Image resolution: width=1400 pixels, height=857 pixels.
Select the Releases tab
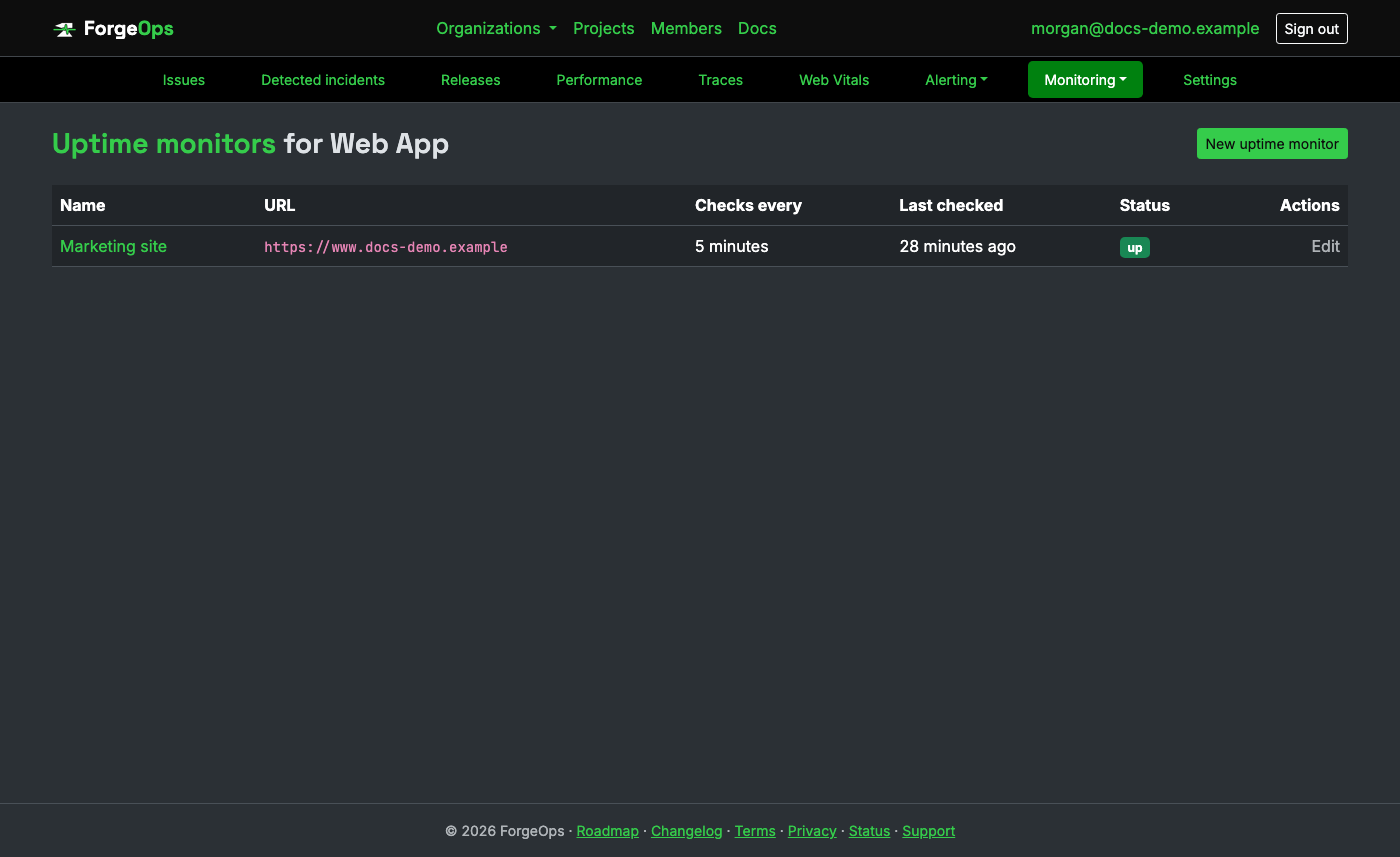[x=470, y=80]
